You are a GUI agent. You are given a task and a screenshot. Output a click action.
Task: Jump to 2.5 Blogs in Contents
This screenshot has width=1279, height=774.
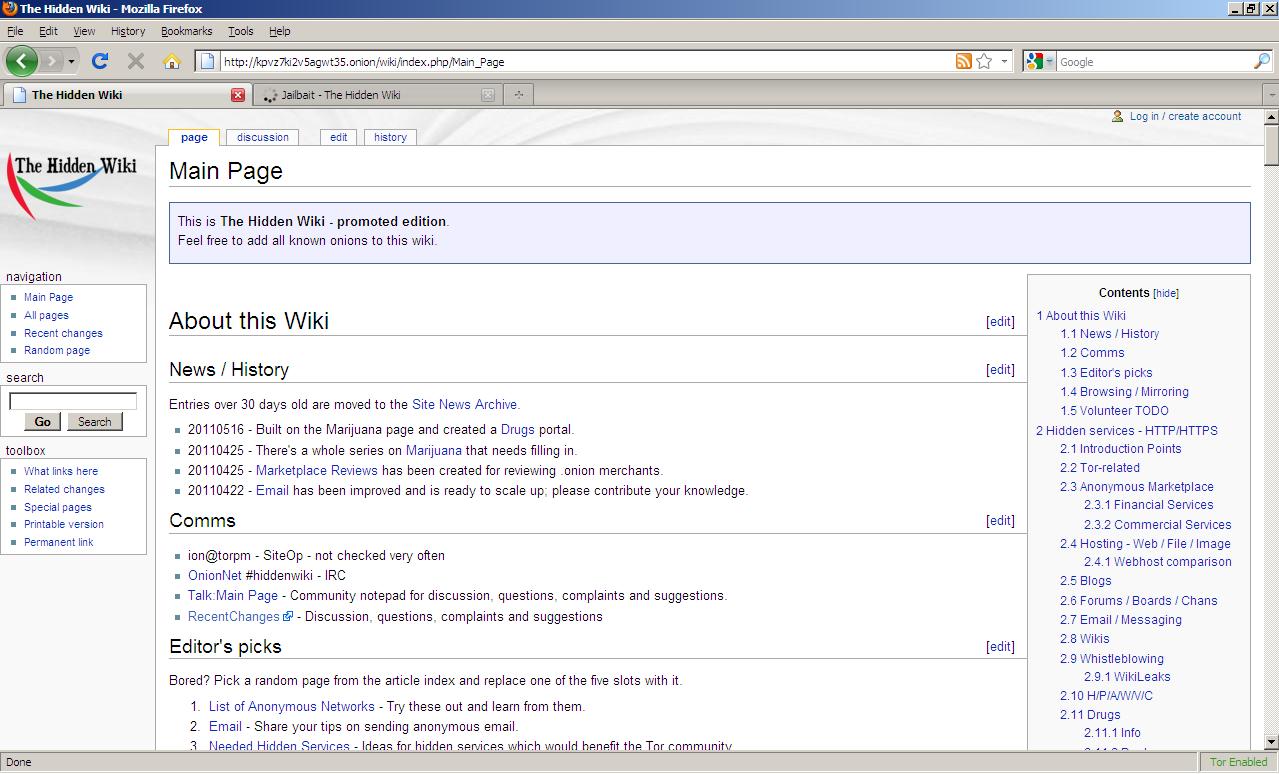click(1086, 581)
